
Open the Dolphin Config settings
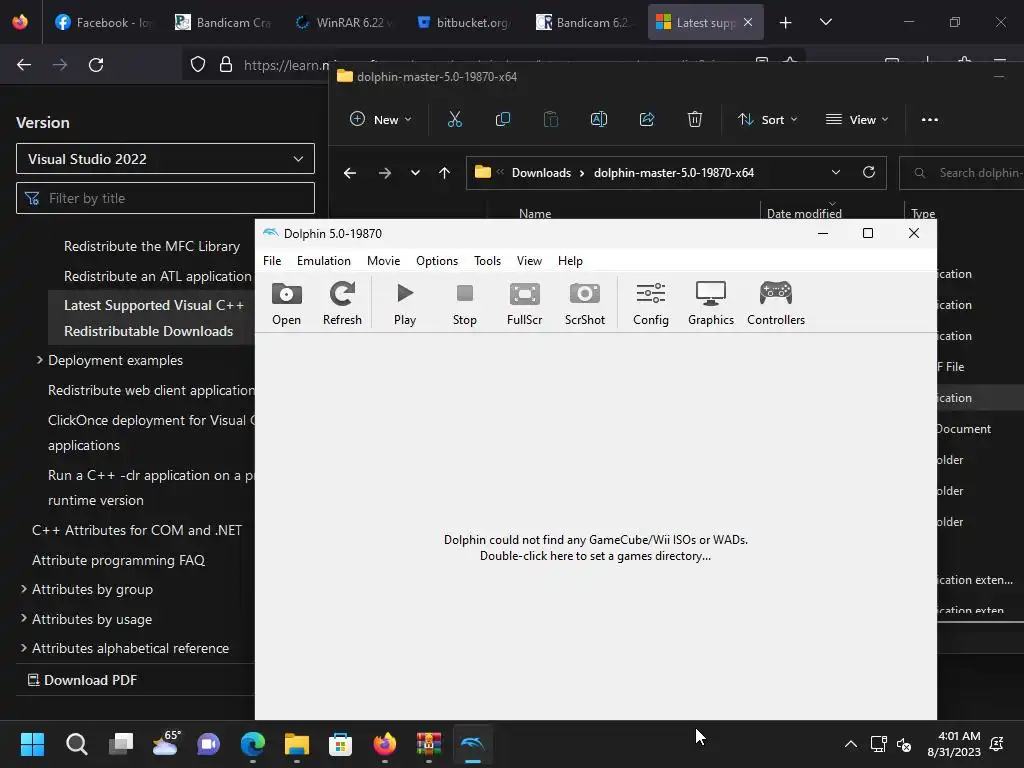coord(650,304)
